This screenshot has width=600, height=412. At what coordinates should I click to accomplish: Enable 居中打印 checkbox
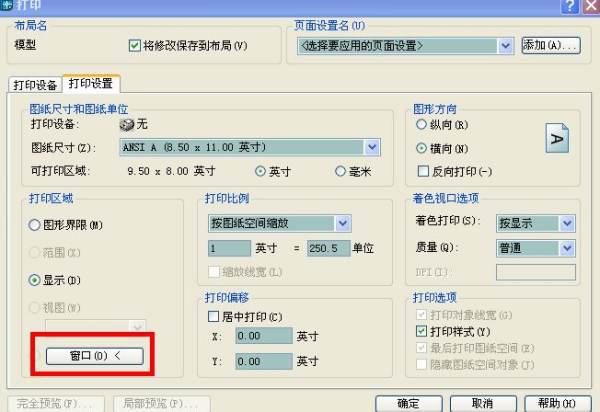[x=213, y=316]
